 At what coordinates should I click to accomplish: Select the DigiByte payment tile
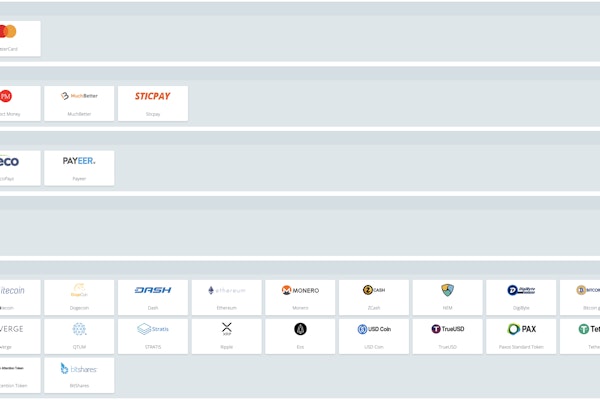pos(521,297)
